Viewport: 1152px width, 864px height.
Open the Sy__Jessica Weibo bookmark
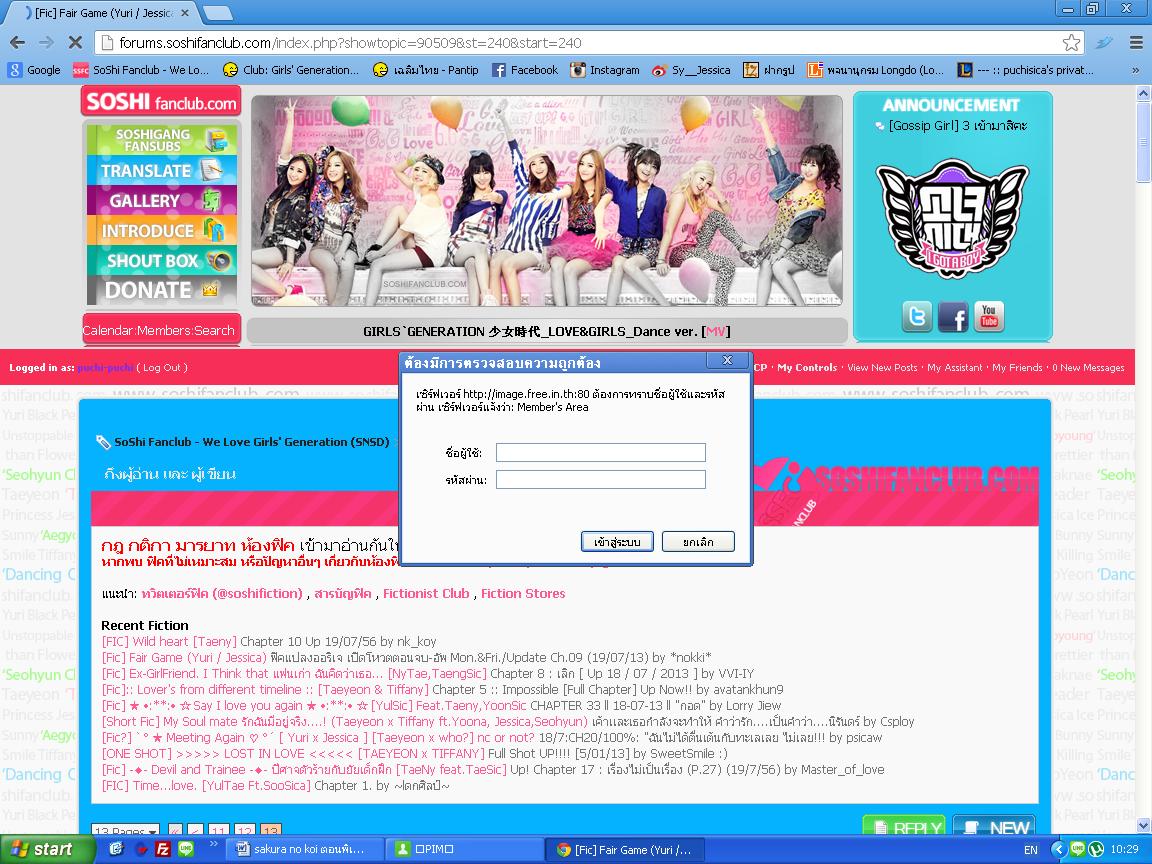[691, 70]
